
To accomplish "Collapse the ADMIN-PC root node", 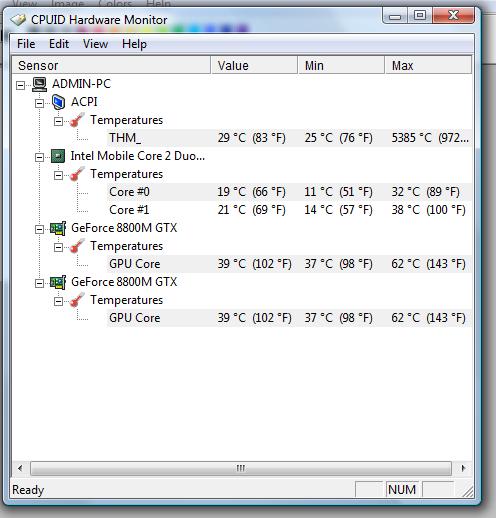I will [21, 85].
